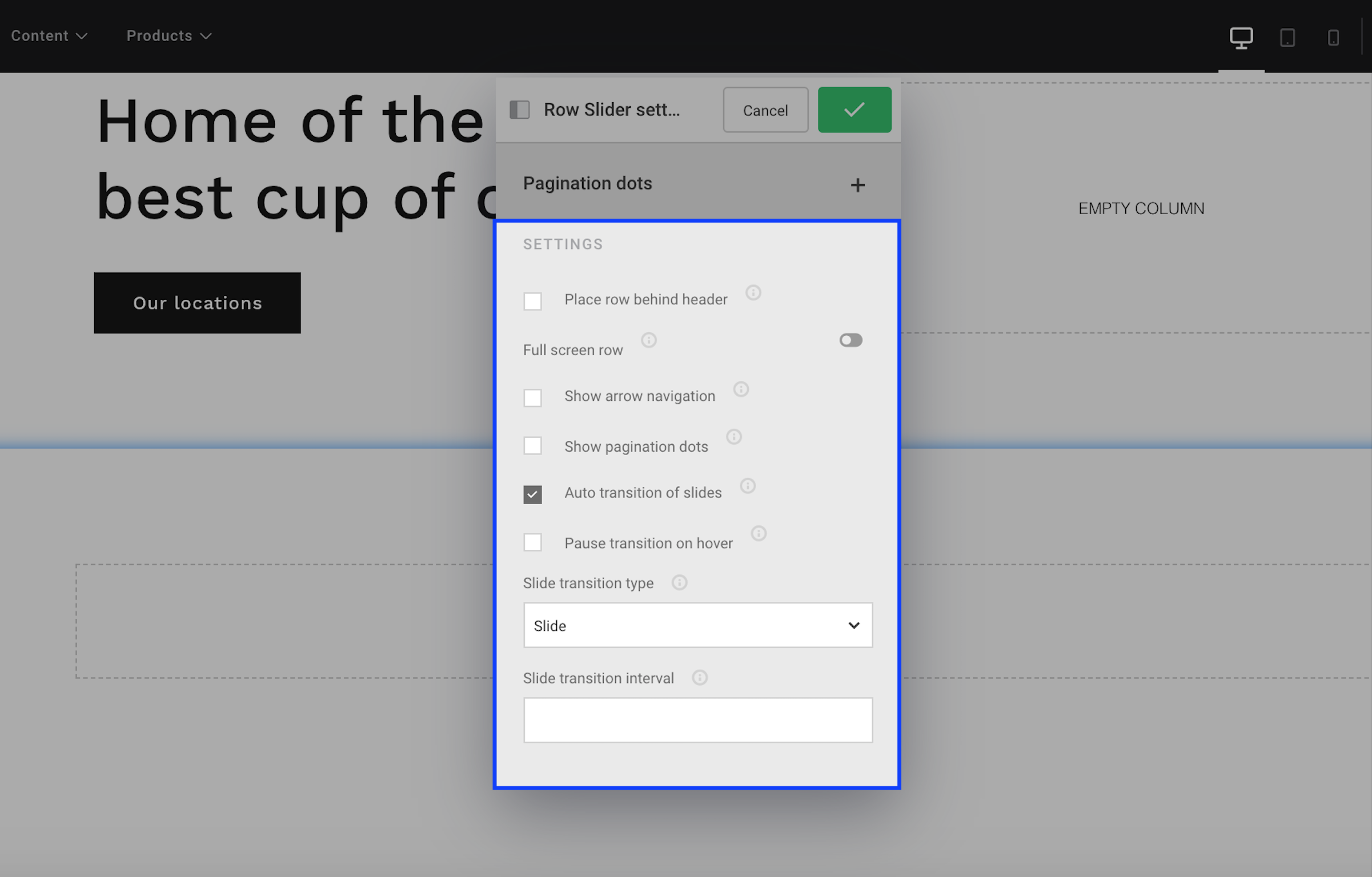Click info icon beside Slide transition type
1372x877 pixels.
pos(679,583)
